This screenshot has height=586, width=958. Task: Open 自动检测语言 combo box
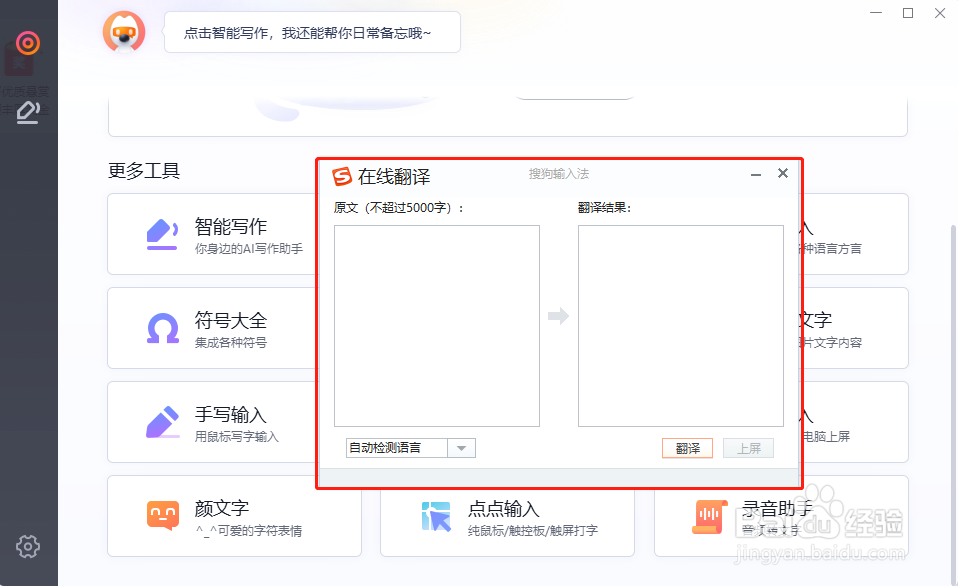(x=411, y=448)
